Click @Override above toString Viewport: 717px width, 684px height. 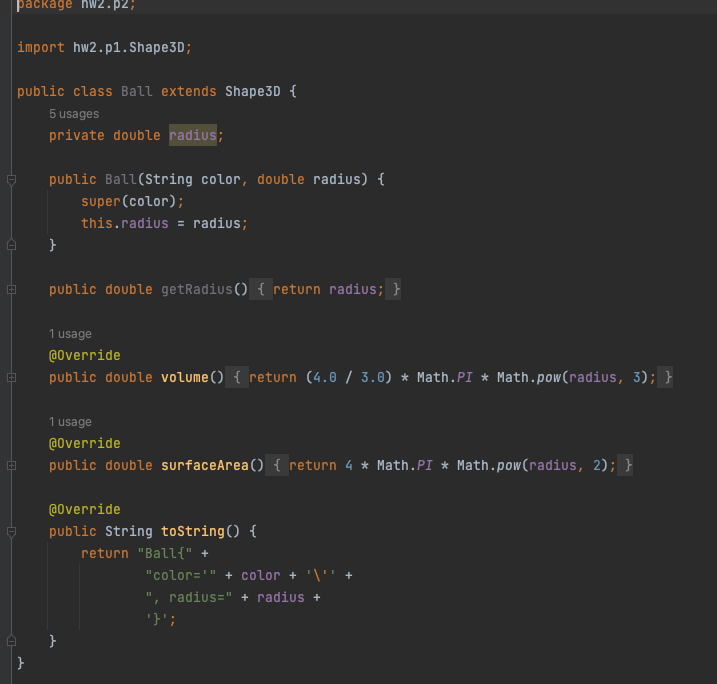pos(85,509)
